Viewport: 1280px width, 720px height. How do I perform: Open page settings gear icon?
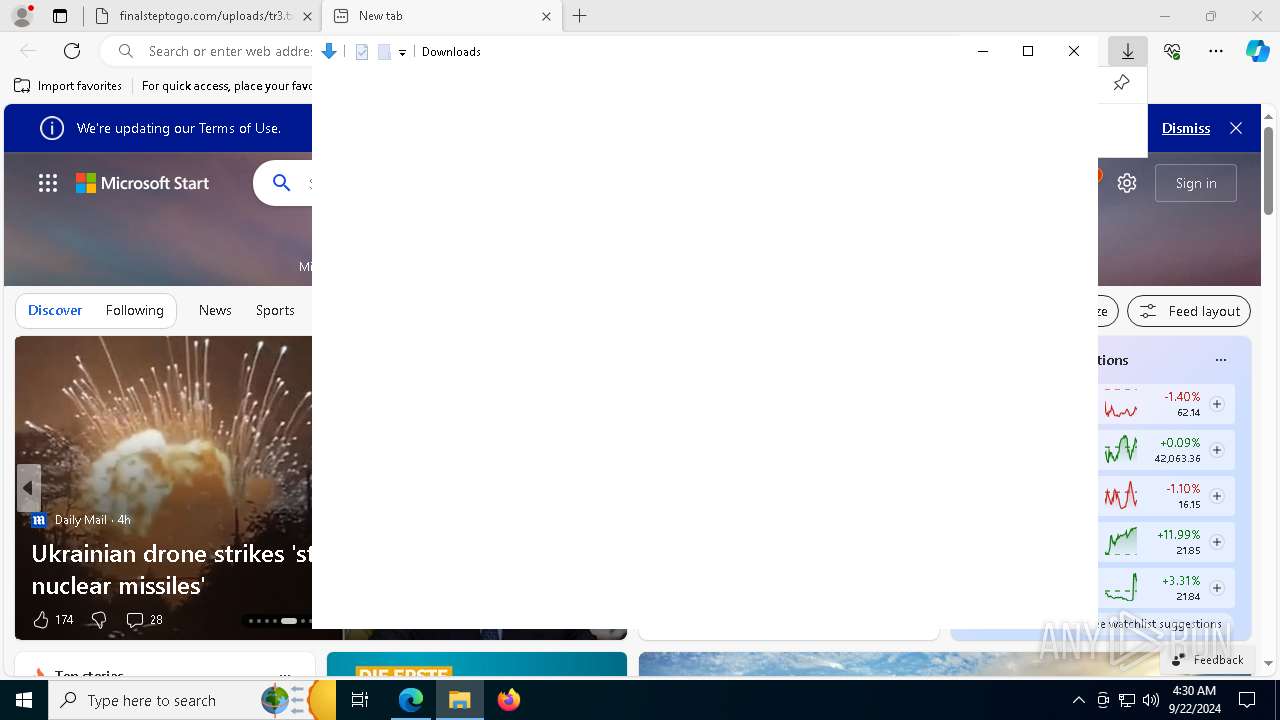[1127, 183]
